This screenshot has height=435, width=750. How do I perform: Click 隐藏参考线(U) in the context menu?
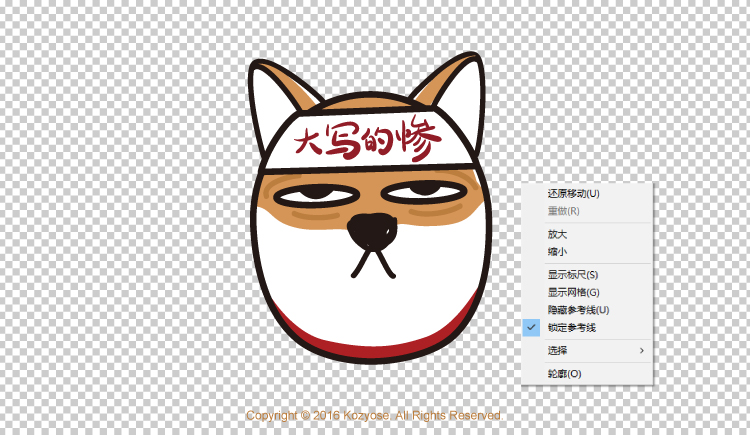[x=587, y=310]
